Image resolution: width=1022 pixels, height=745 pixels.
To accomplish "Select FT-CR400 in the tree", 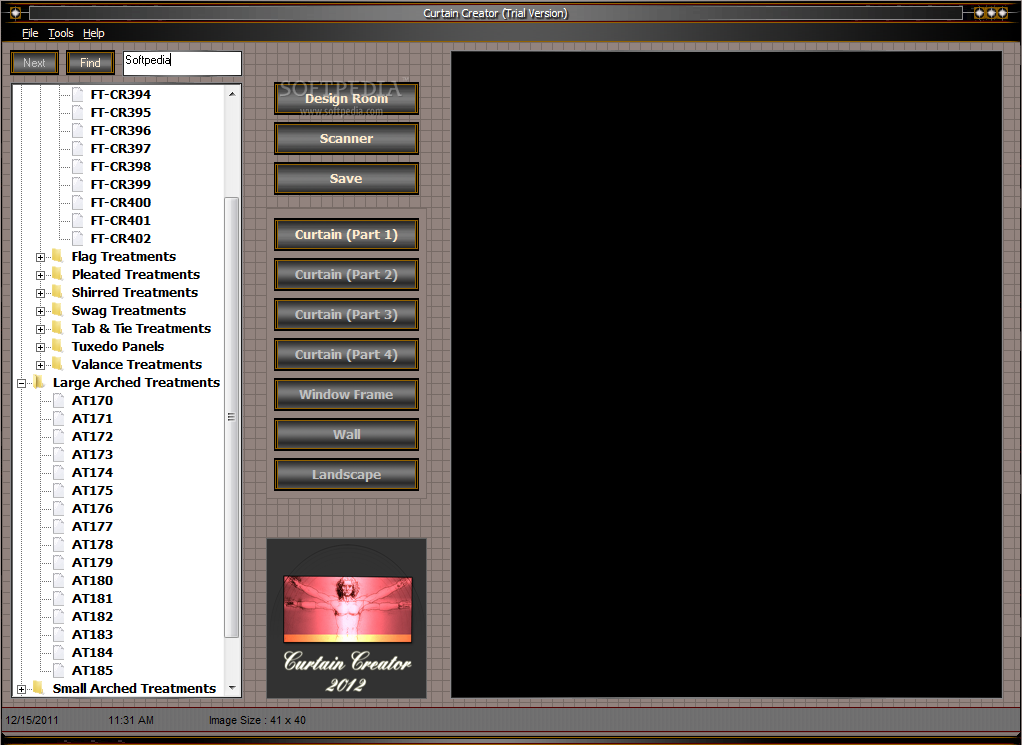I will point(121,203).
